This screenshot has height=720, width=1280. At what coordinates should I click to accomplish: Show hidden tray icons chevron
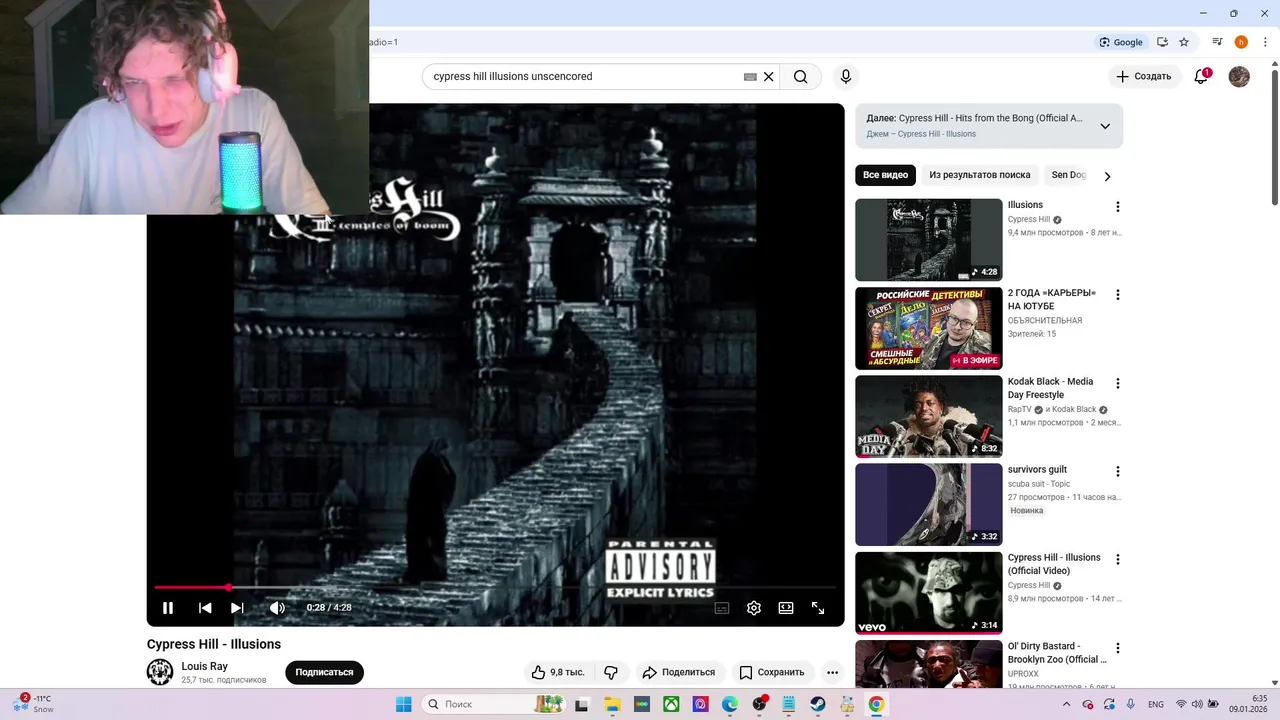[1066, 704]
